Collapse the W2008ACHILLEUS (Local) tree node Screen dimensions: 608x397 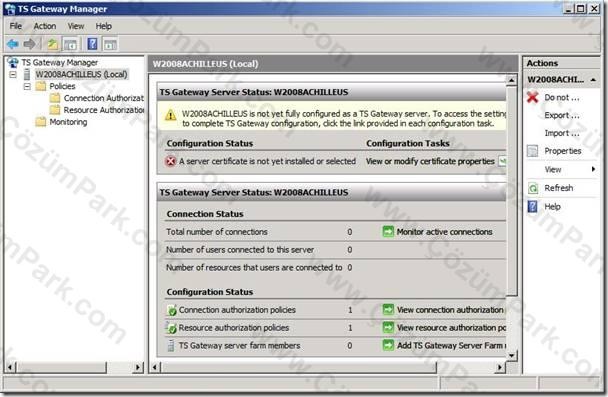pos(13,74)
